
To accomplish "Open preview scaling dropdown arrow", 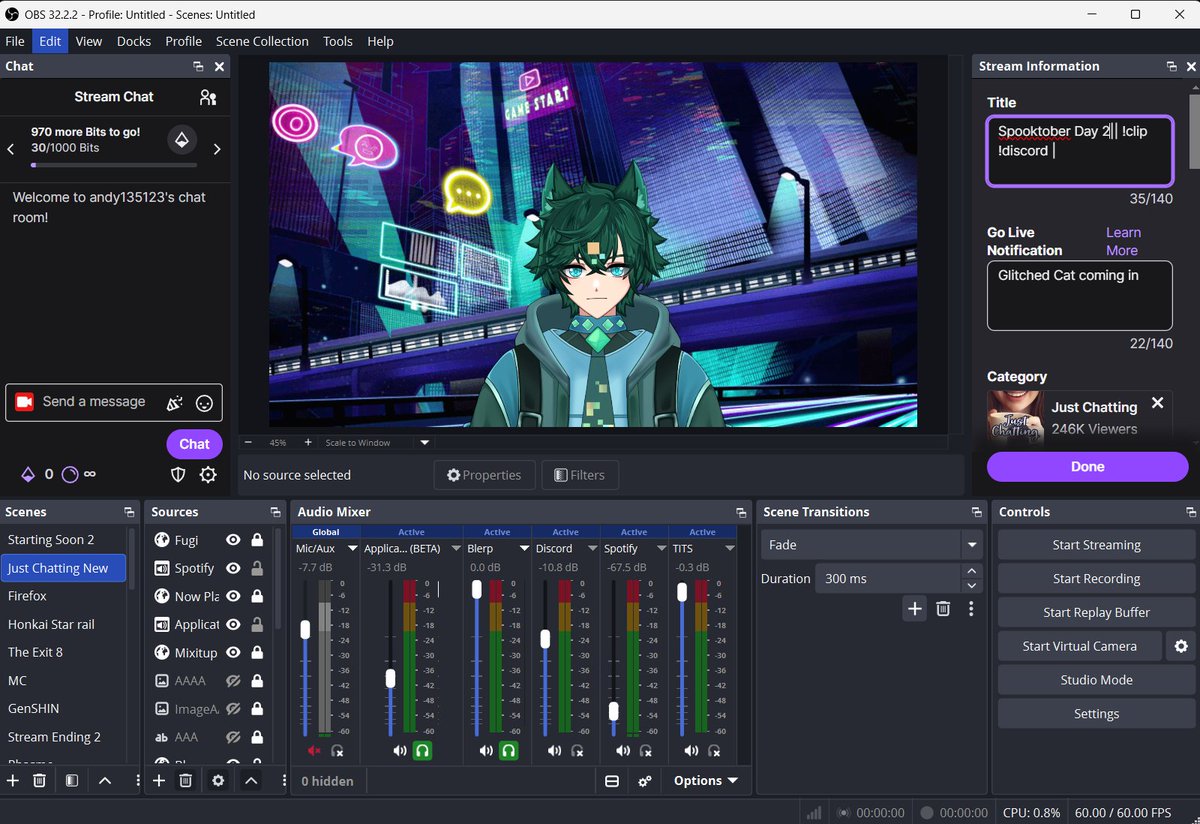I will coord(424,442).
